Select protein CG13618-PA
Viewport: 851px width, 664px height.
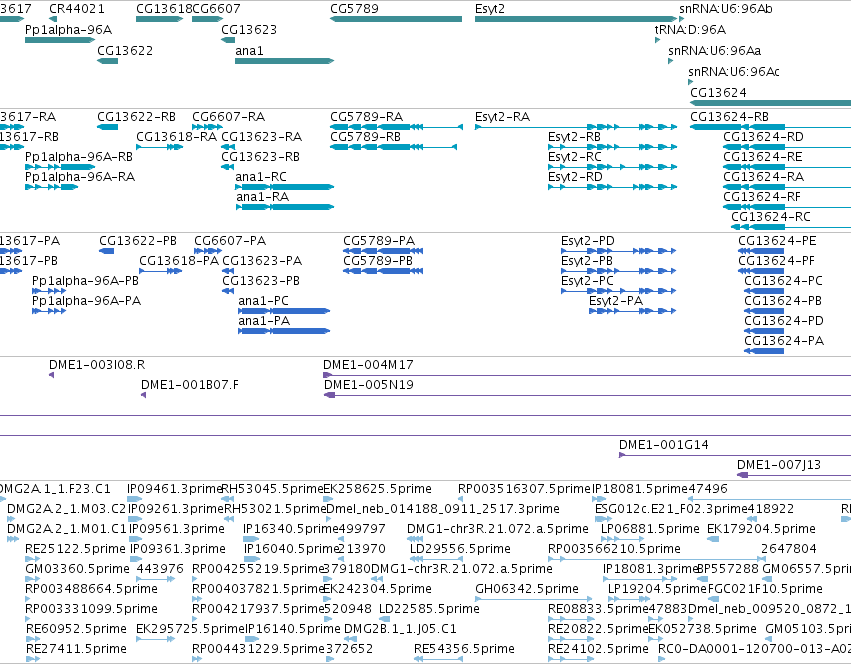pos(179,262)
